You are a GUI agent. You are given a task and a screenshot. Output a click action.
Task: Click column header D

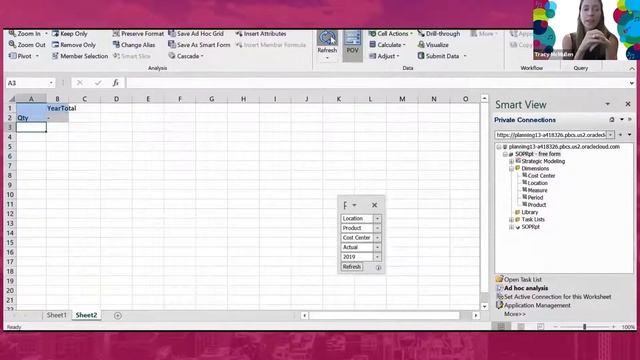tap(116, 99)
